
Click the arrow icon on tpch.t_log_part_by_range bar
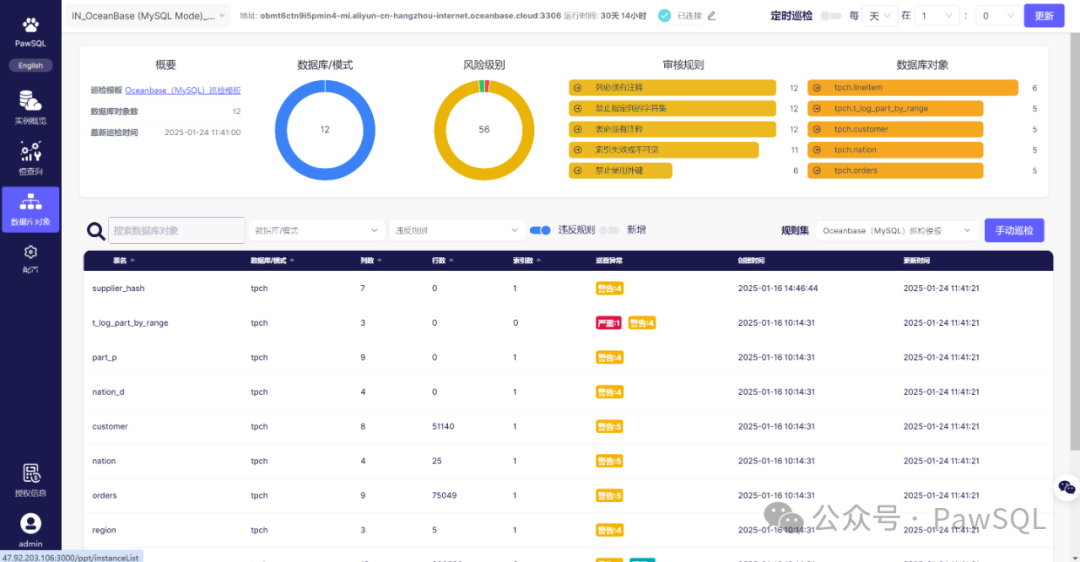817,109
